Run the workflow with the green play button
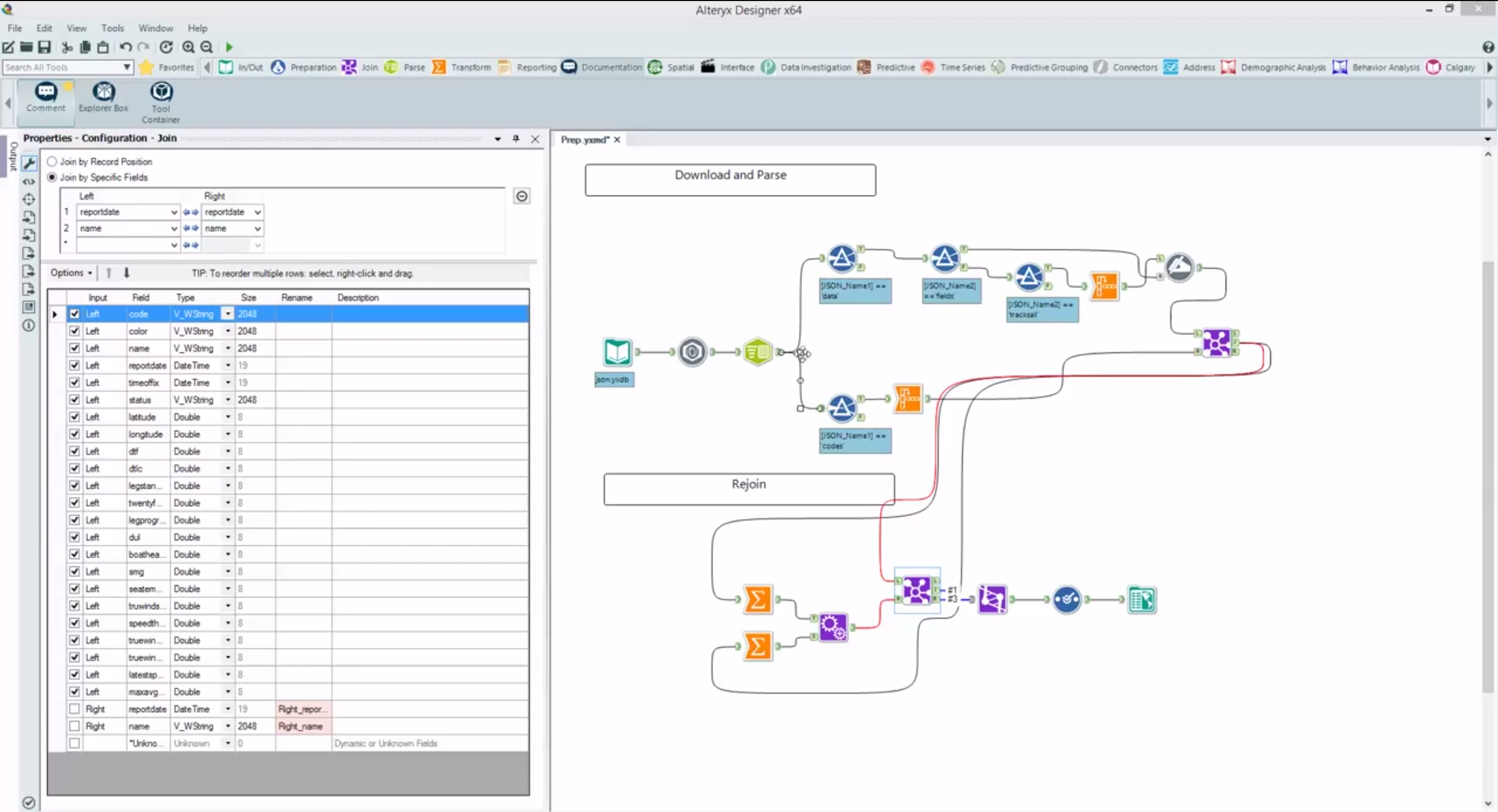The image size is (1498, 812). tap(228, 47)
